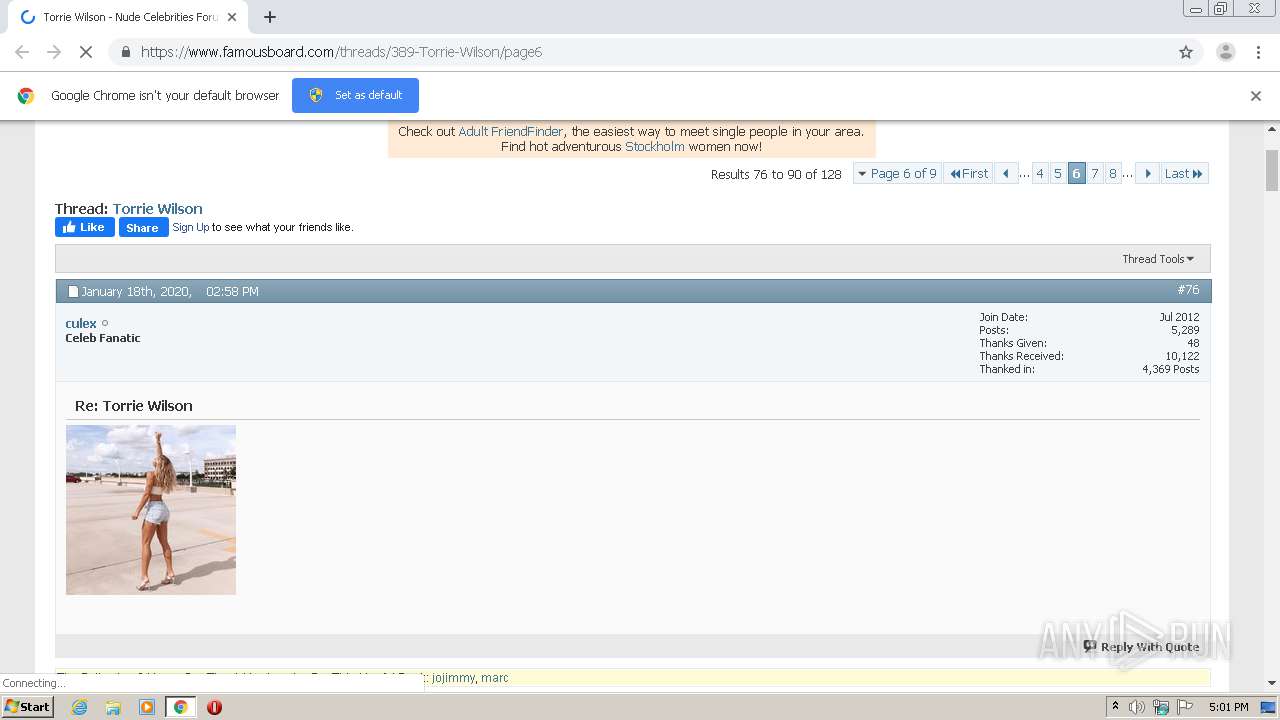Screen dimensions: 1280x720
Task: Click the Posts 5,289 value
Action: click(x=1185, y=330)
